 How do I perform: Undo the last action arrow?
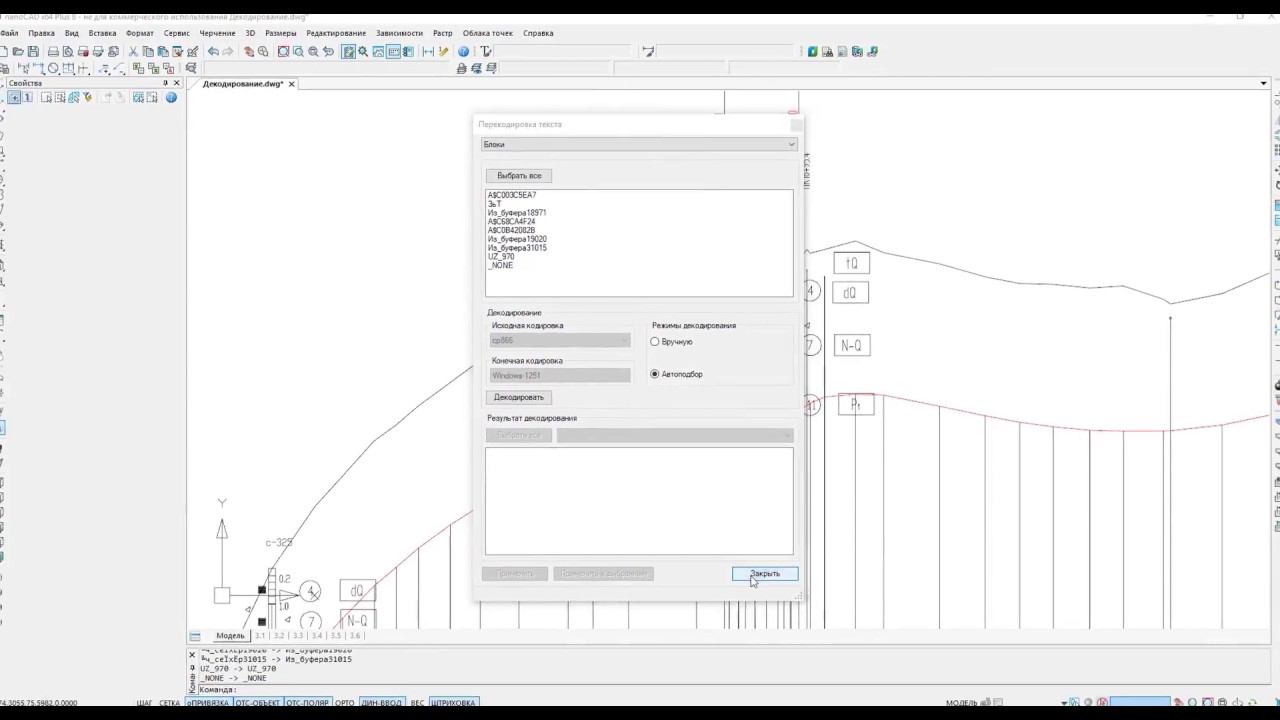[213, 52]
